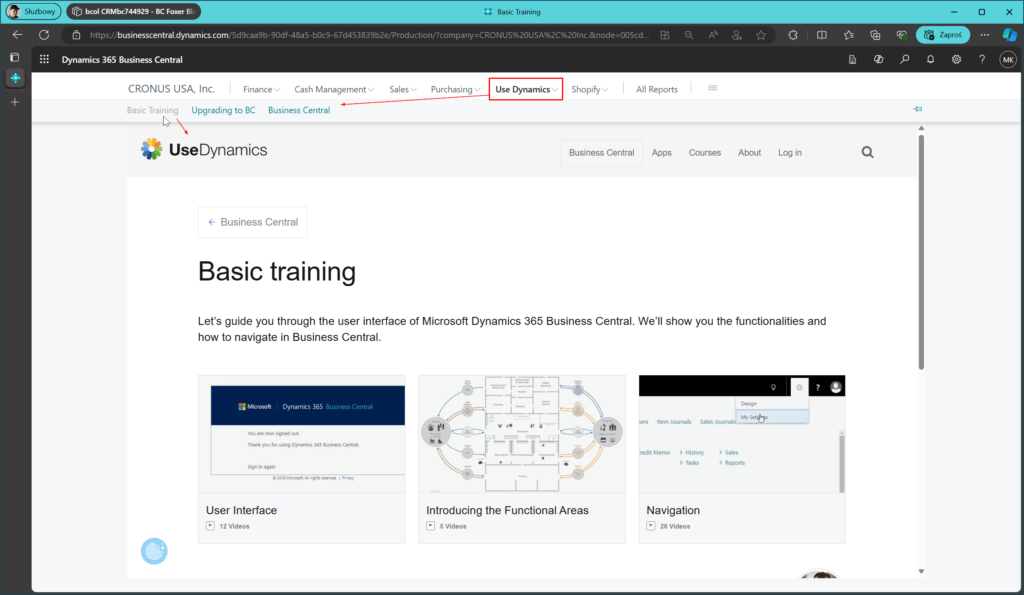Open the Business Central app launcher grid
This screenshot has height=595, width=1024.
44,60
